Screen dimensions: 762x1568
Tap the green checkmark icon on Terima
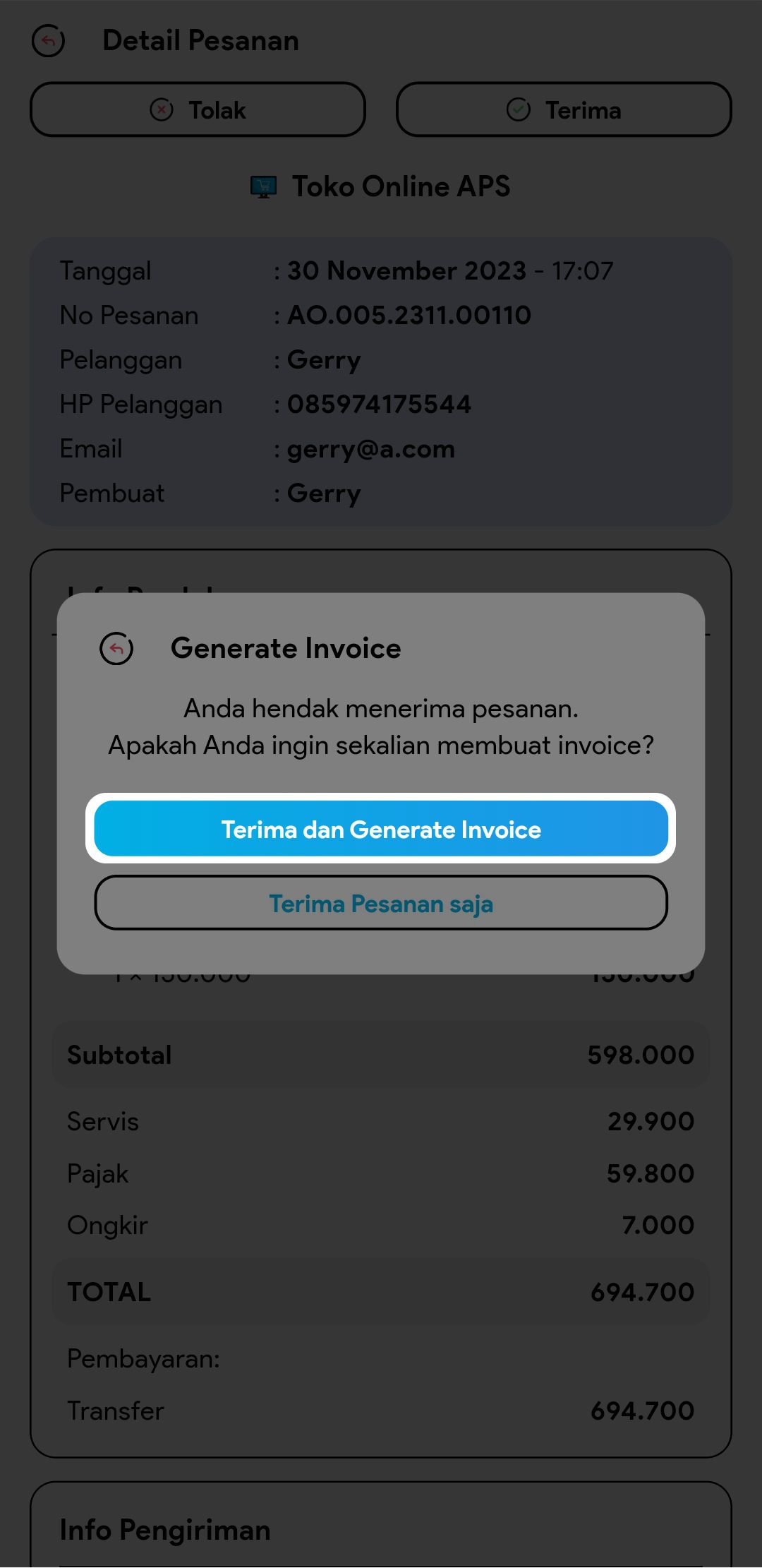pos(519,110)
